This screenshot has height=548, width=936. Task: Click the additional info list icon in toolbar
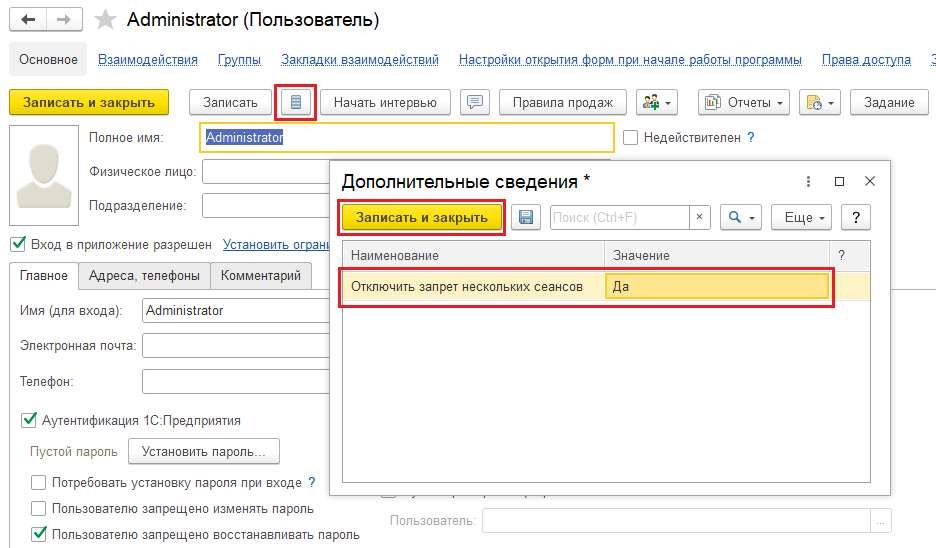(296, 102)
